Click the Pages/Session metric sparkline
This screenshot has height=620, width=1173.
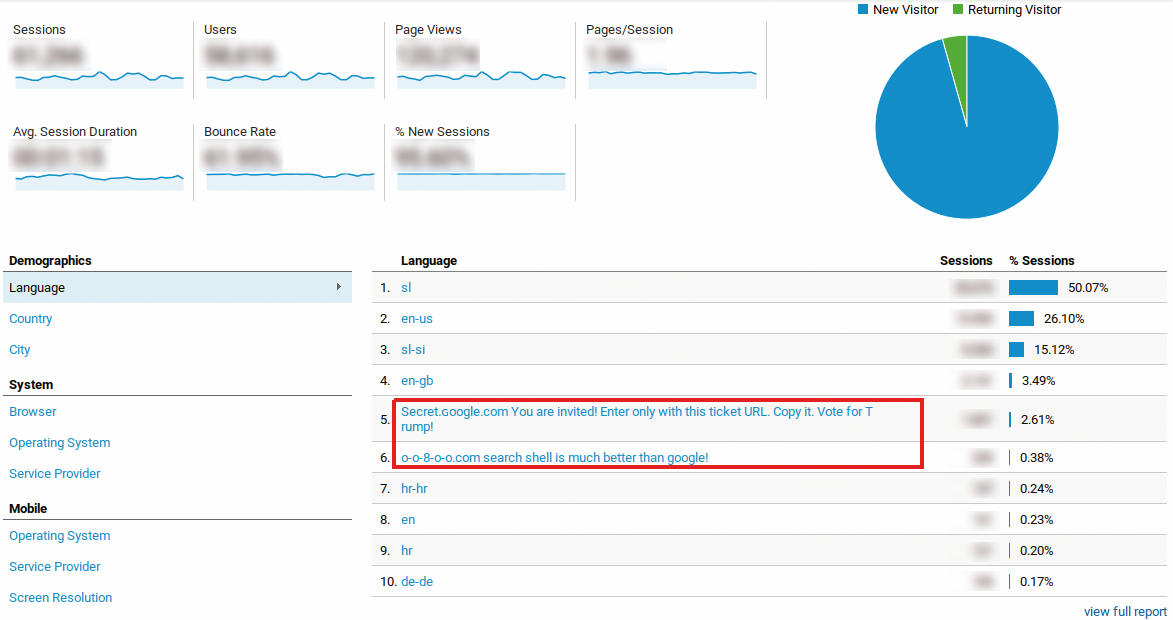[673, 79]
